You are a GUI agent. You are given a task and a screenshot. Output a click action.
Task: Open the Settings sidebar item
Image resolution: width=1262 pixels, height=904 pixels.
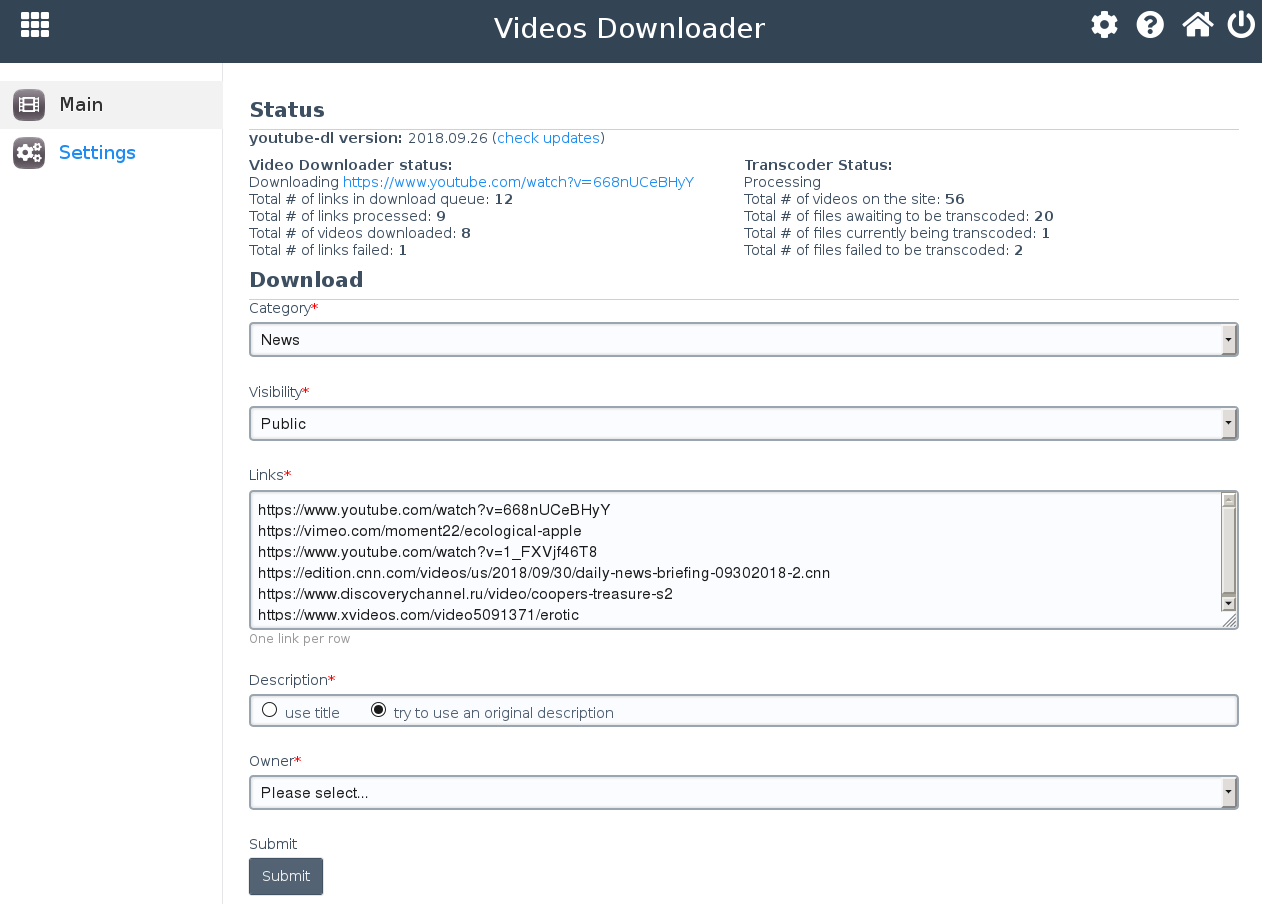[97, 153]
